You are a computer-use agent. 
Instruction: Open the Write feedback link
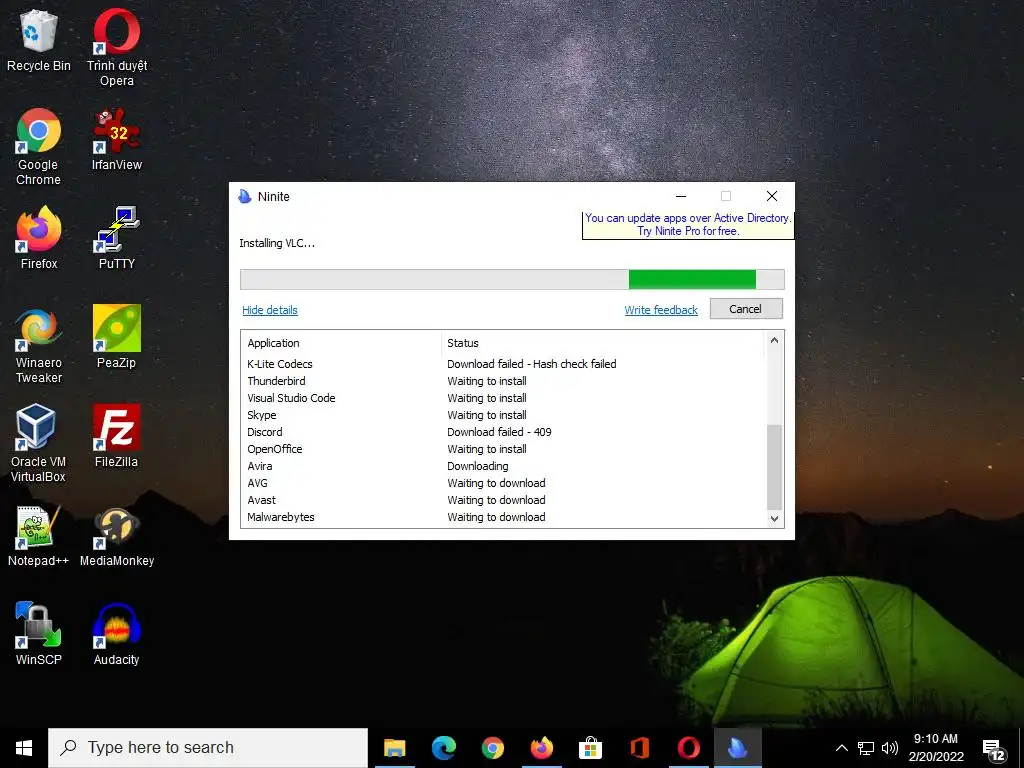point(661,310)
